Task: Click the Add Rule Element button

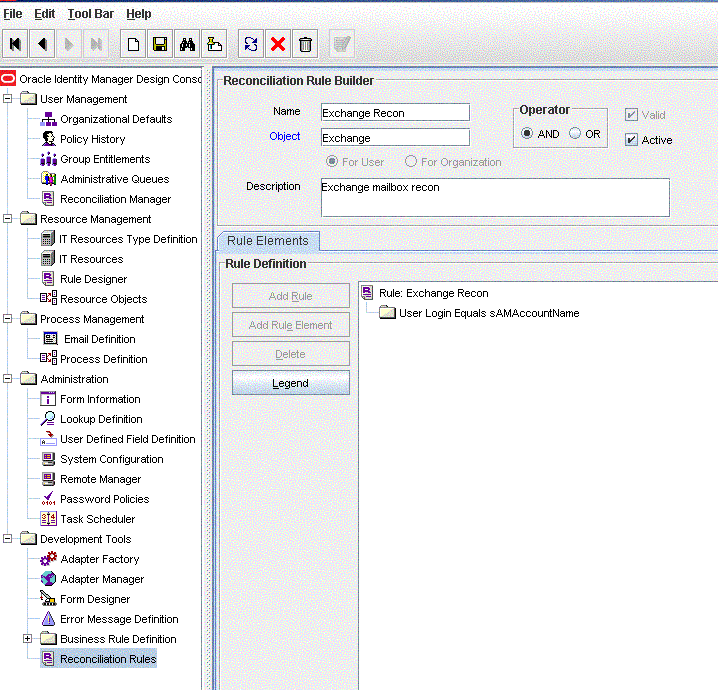Action: click(x=290, y=325)
